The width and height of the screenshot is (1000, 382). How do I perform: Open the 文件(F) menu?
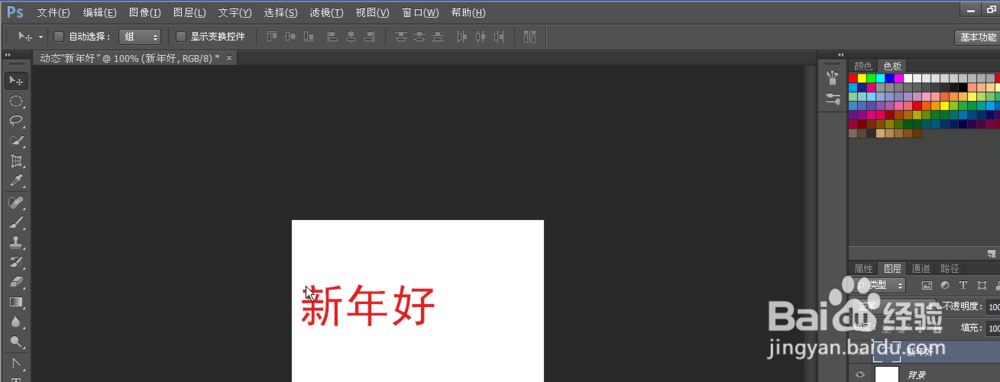pos(54,13)
